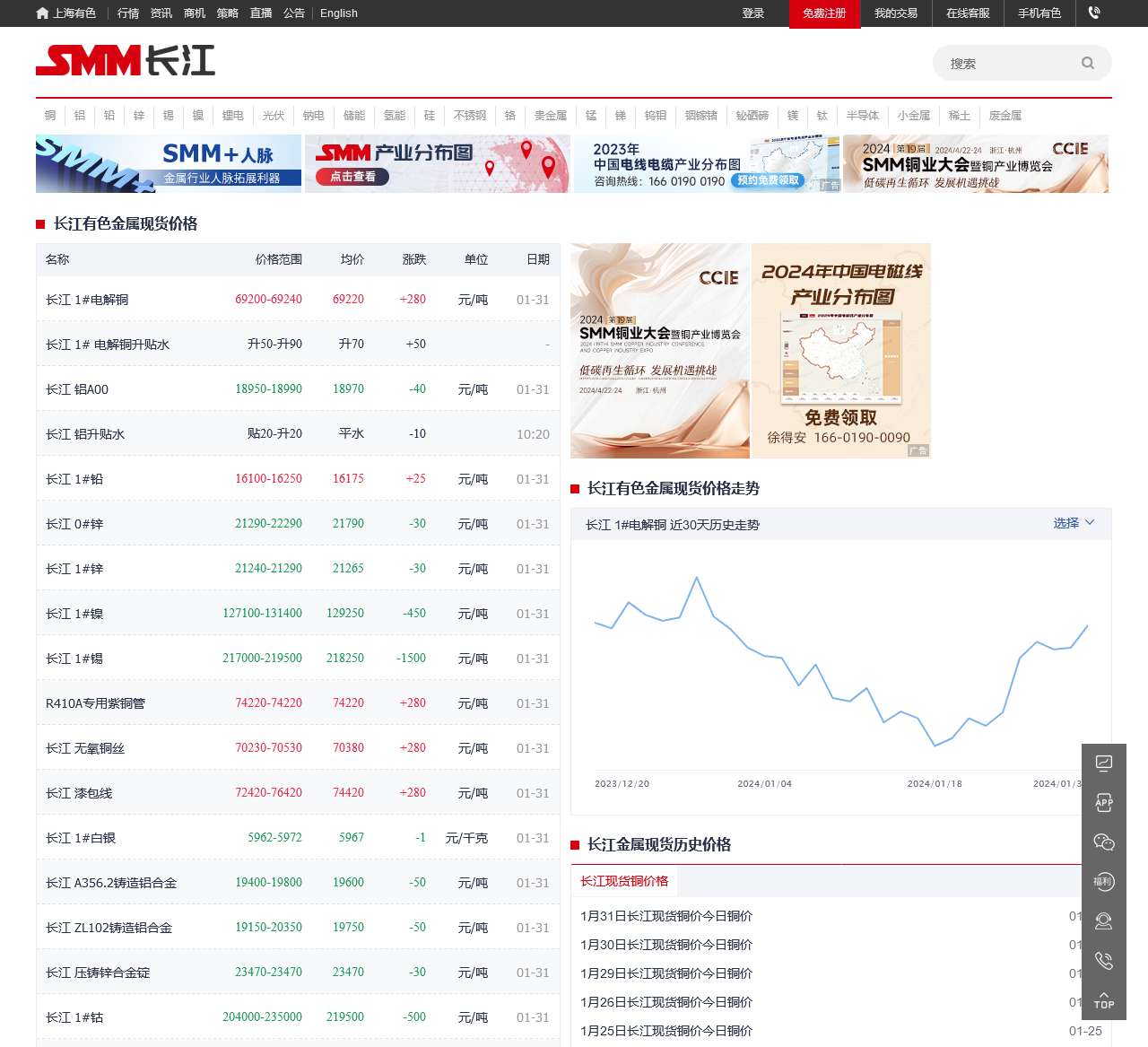The height and width of the screenshot is (1047, 1148).
Task: Select the 锂电 category
Action: [233, 116]
